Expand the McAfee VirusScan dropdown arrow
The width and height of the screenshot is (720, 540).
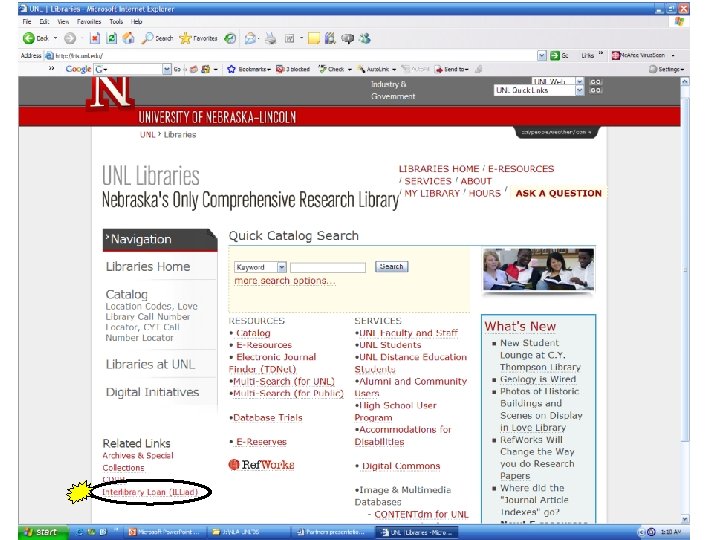pos(673,56)
